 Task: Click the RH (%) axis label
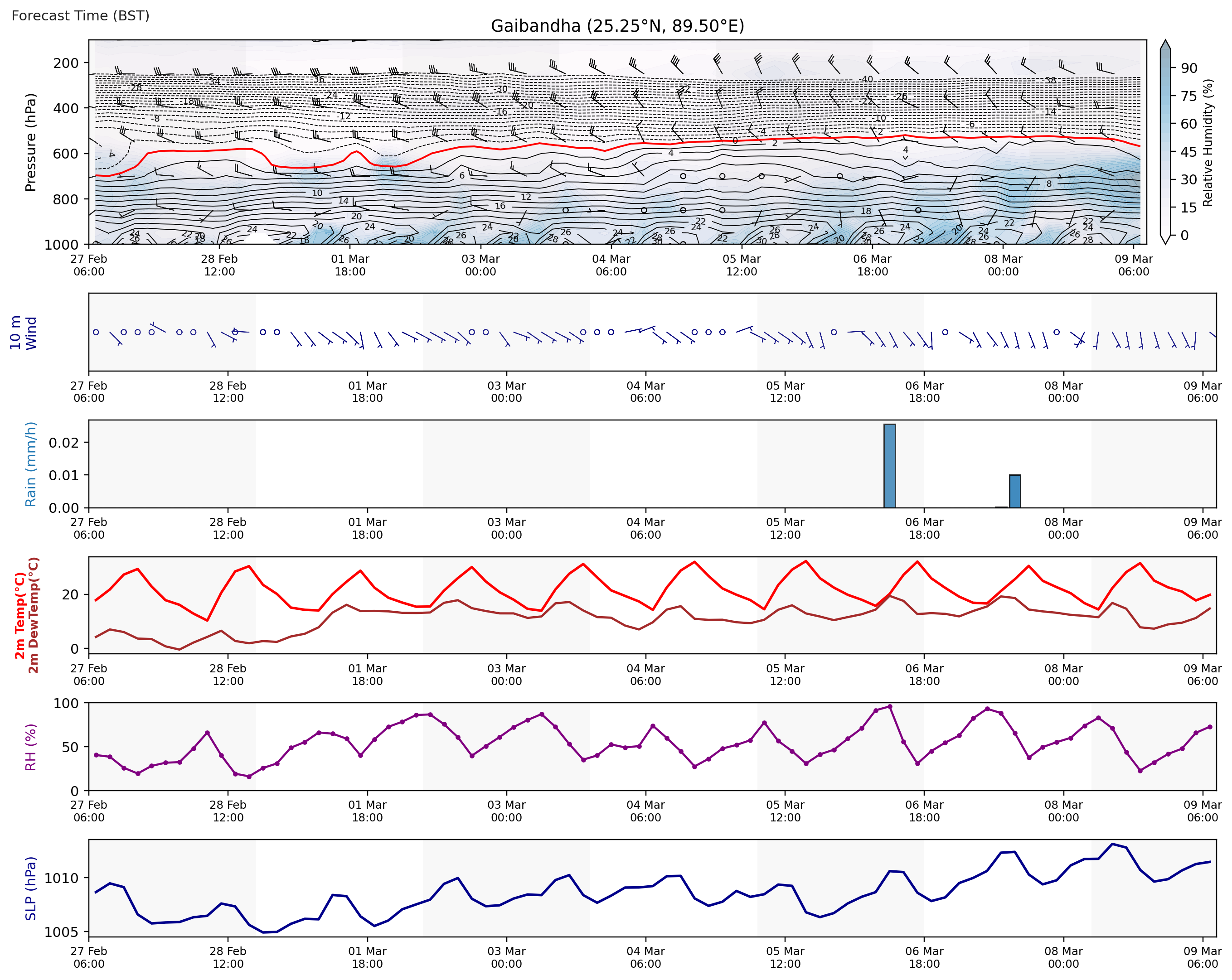coord(31,747)
